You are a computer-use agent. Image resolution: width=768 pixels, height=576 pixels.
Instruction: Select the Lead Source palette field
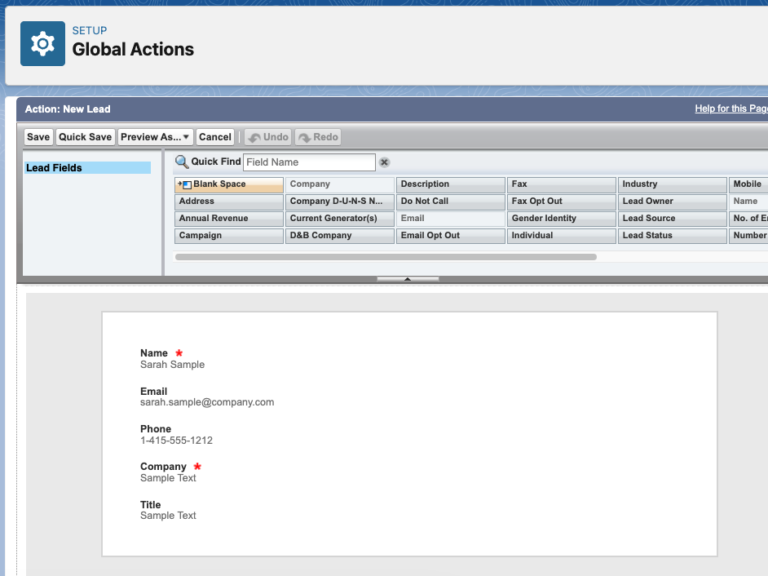click(x=672, y=218)
